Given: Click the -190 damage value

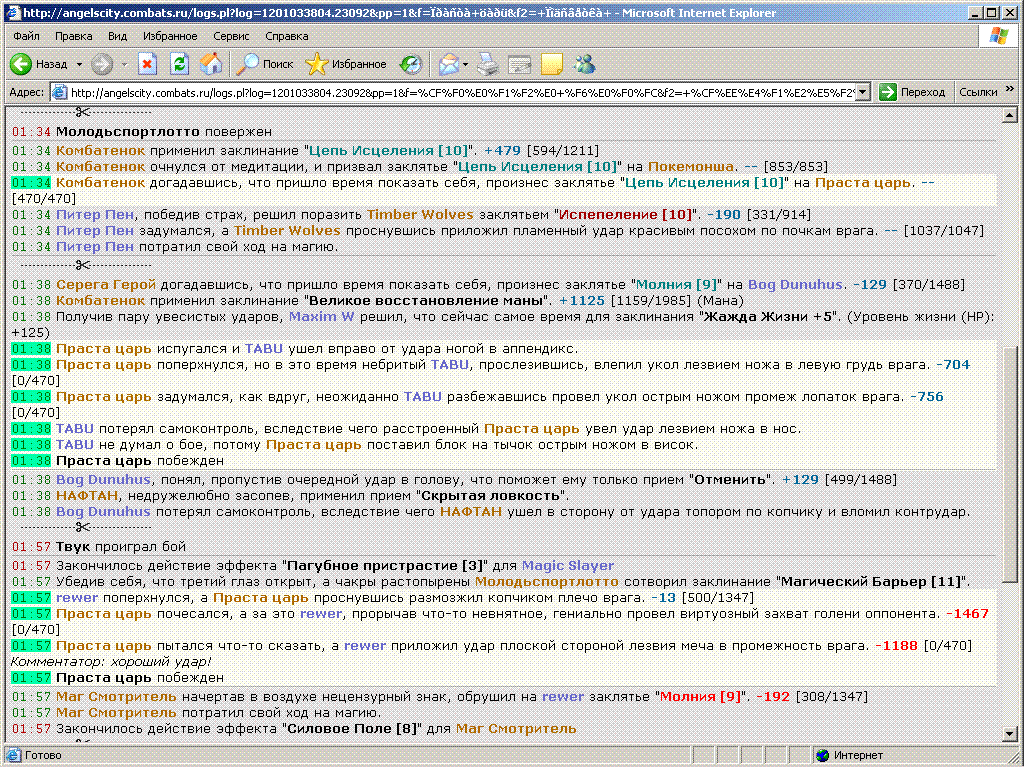Looking at the screenshot, I should coord(724,214).
